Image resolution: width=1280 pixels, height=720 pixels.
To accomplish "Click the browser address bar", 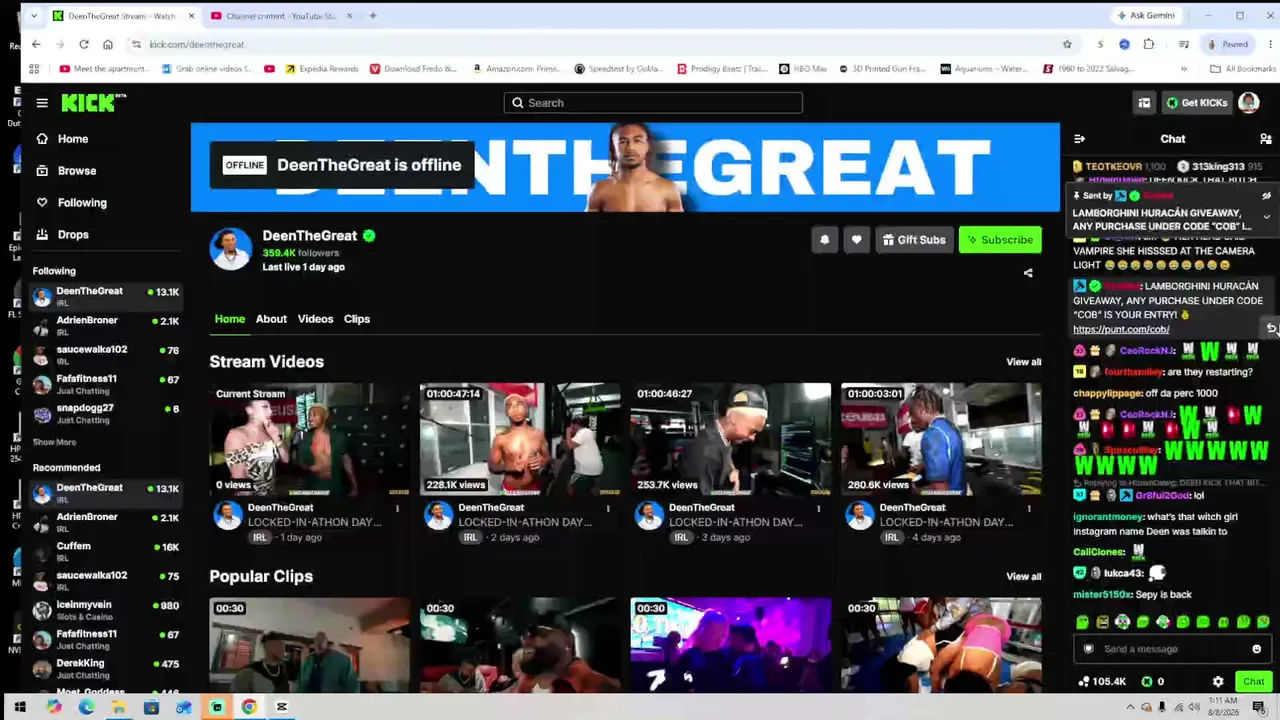I will pyautogui.click(x=600, y=44).
